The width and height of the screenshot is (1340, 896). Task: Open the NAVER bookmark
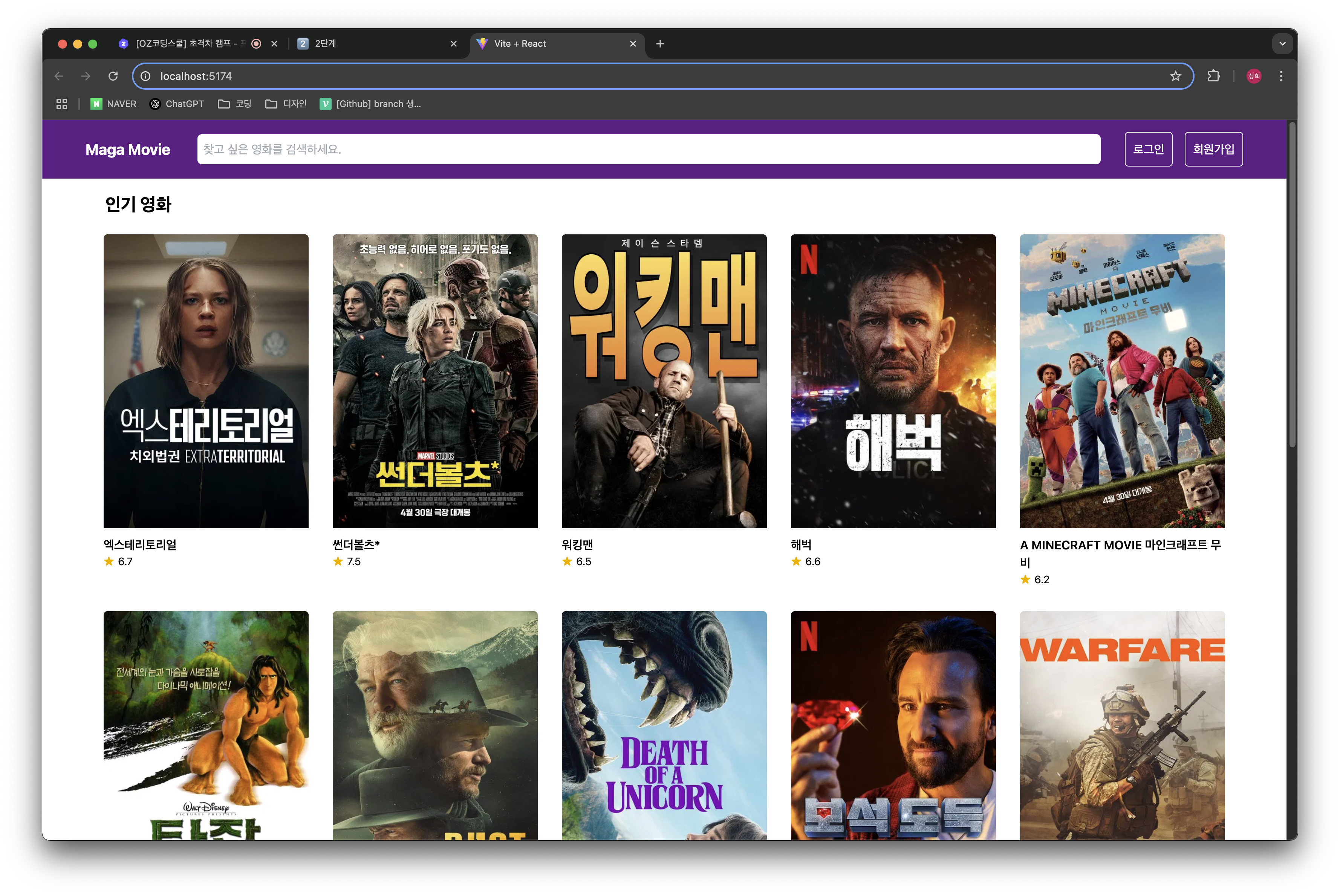pos(114,104)
